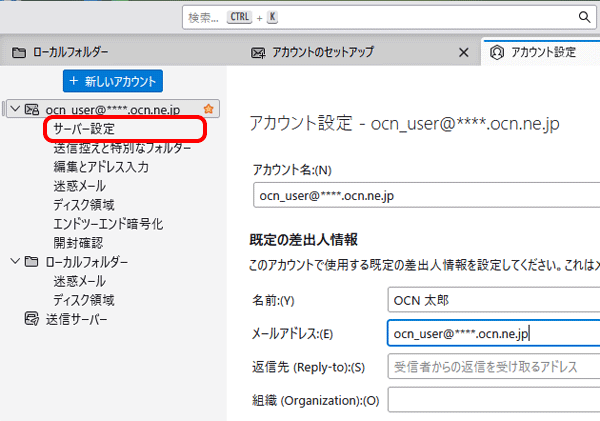
Task: Close the アカウントのセットアップ tab
Action: pos(463,52)
